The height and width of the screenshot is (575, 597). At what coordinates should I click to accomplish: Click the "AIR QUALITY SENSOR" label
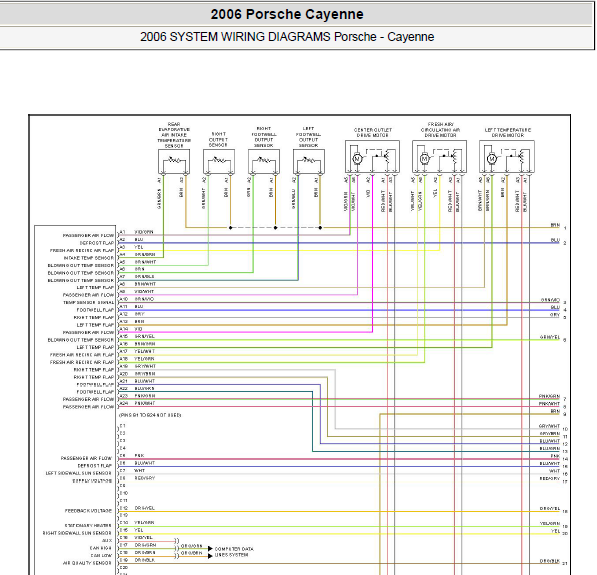[87, 563]
